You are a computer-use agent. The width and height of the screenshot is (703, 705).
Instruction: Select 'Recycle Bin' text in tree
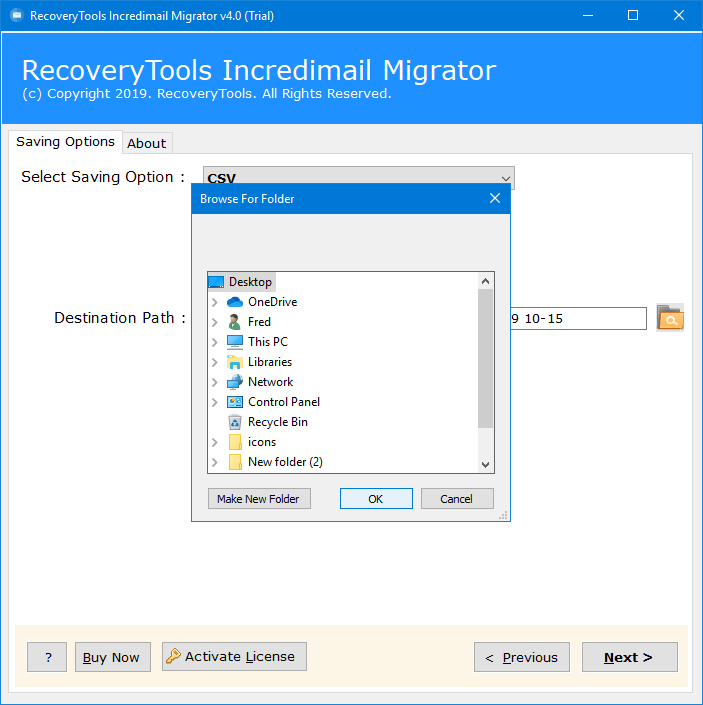point(278,422)
